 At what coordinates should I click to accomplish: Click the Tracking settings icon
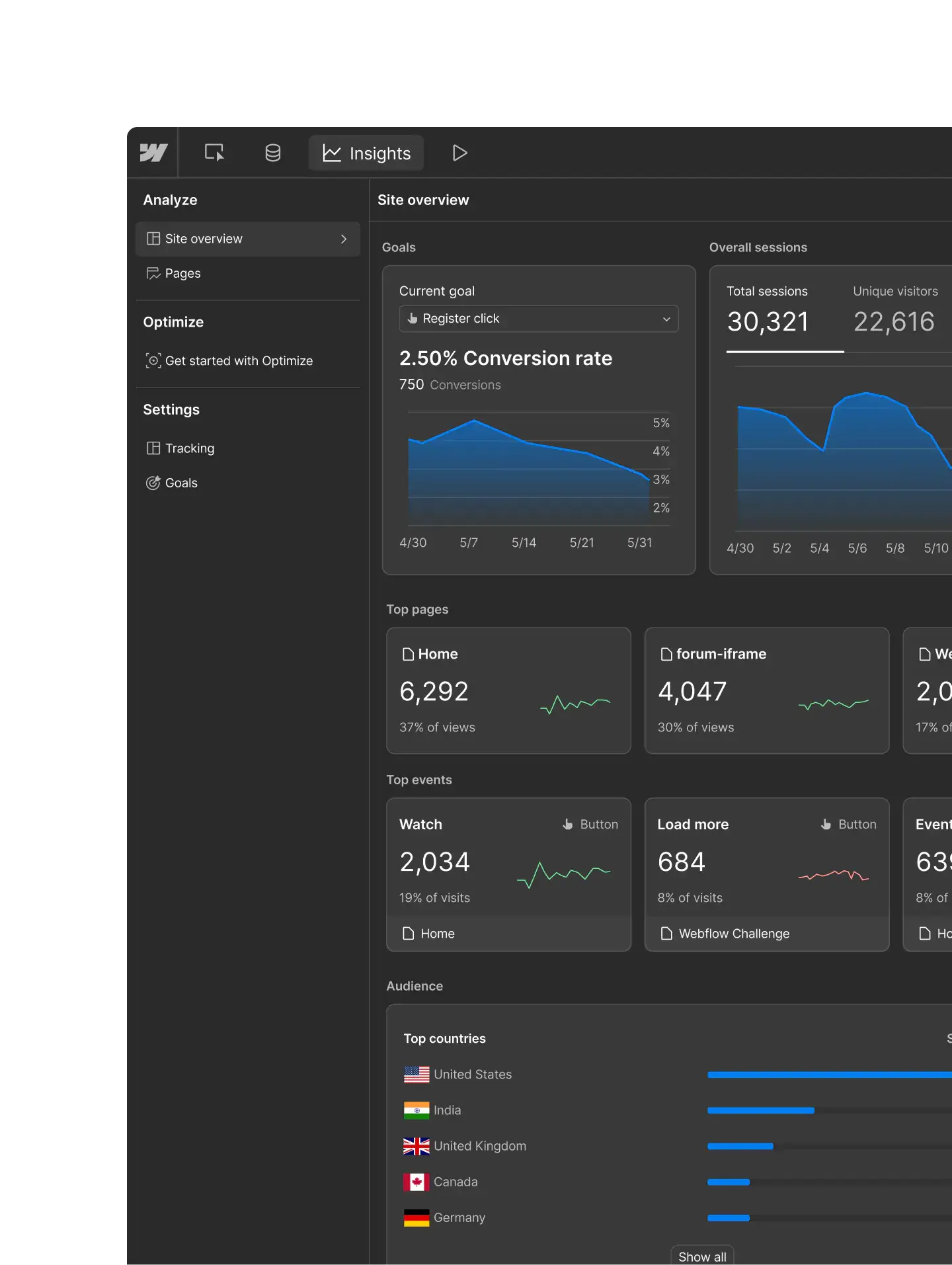[153, 448]
